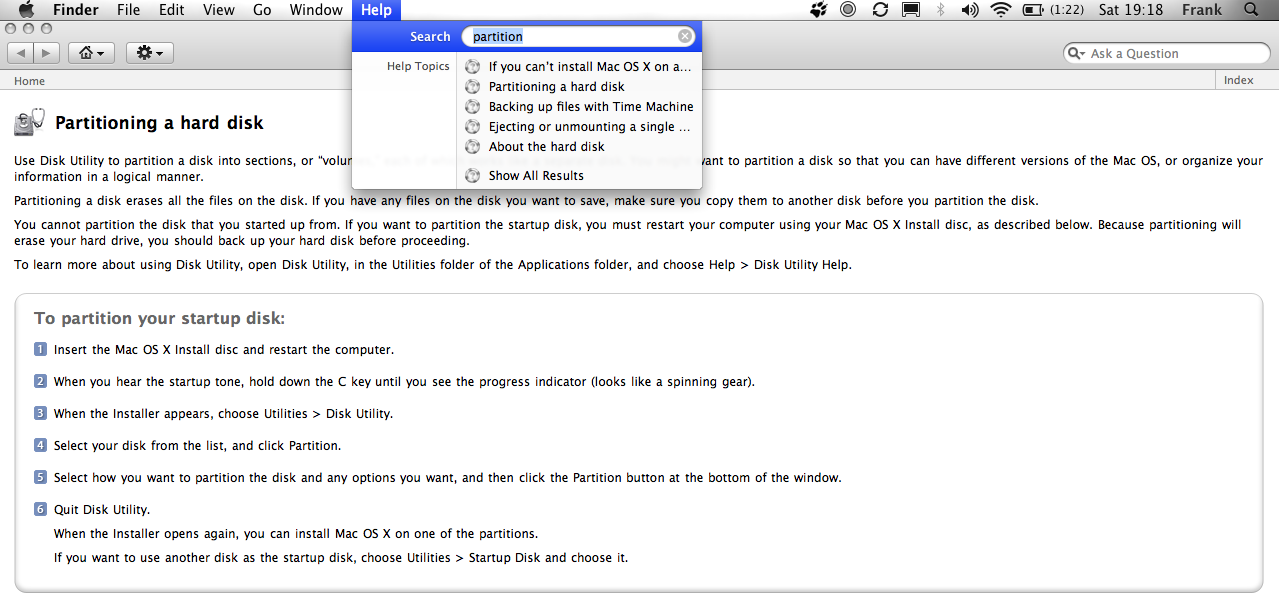This screenshot has width=1279, height=607.
Task: Open the Home button dropdown
Action: pyautogui.click(x=91, y=52)
